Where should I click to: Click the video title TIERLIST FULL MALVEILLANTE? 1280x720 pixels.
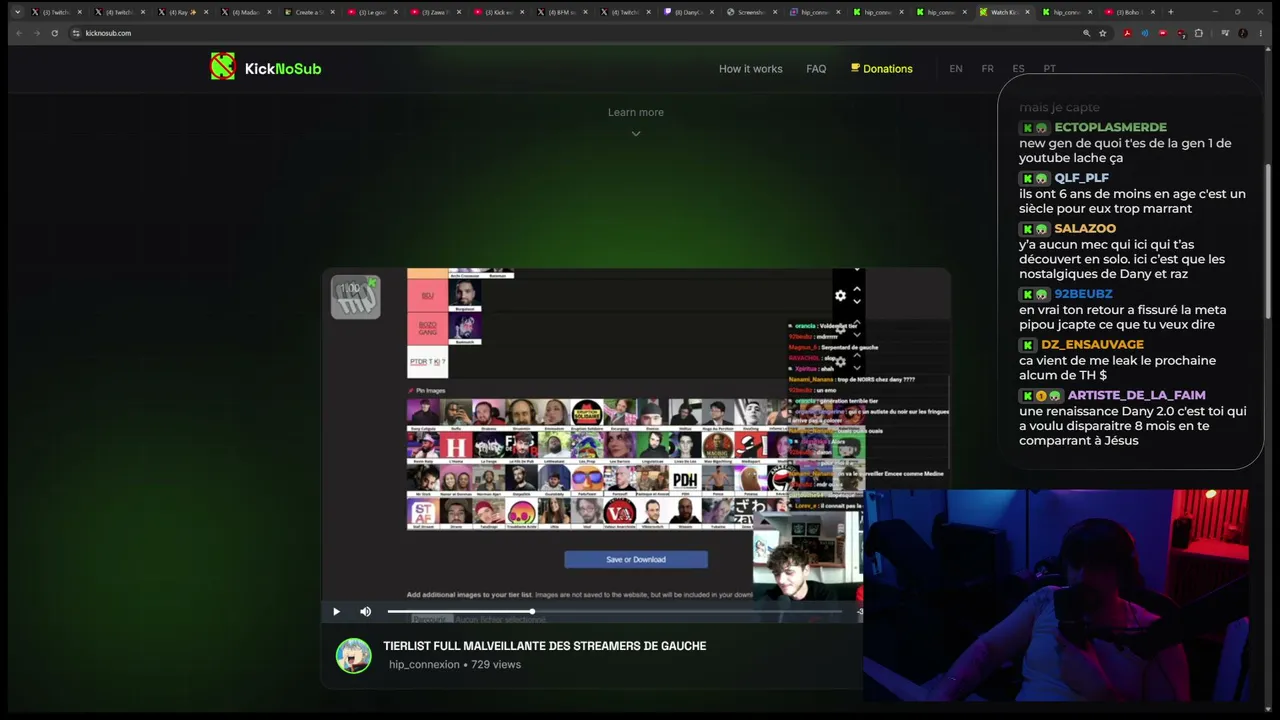(x=544, y=646)
